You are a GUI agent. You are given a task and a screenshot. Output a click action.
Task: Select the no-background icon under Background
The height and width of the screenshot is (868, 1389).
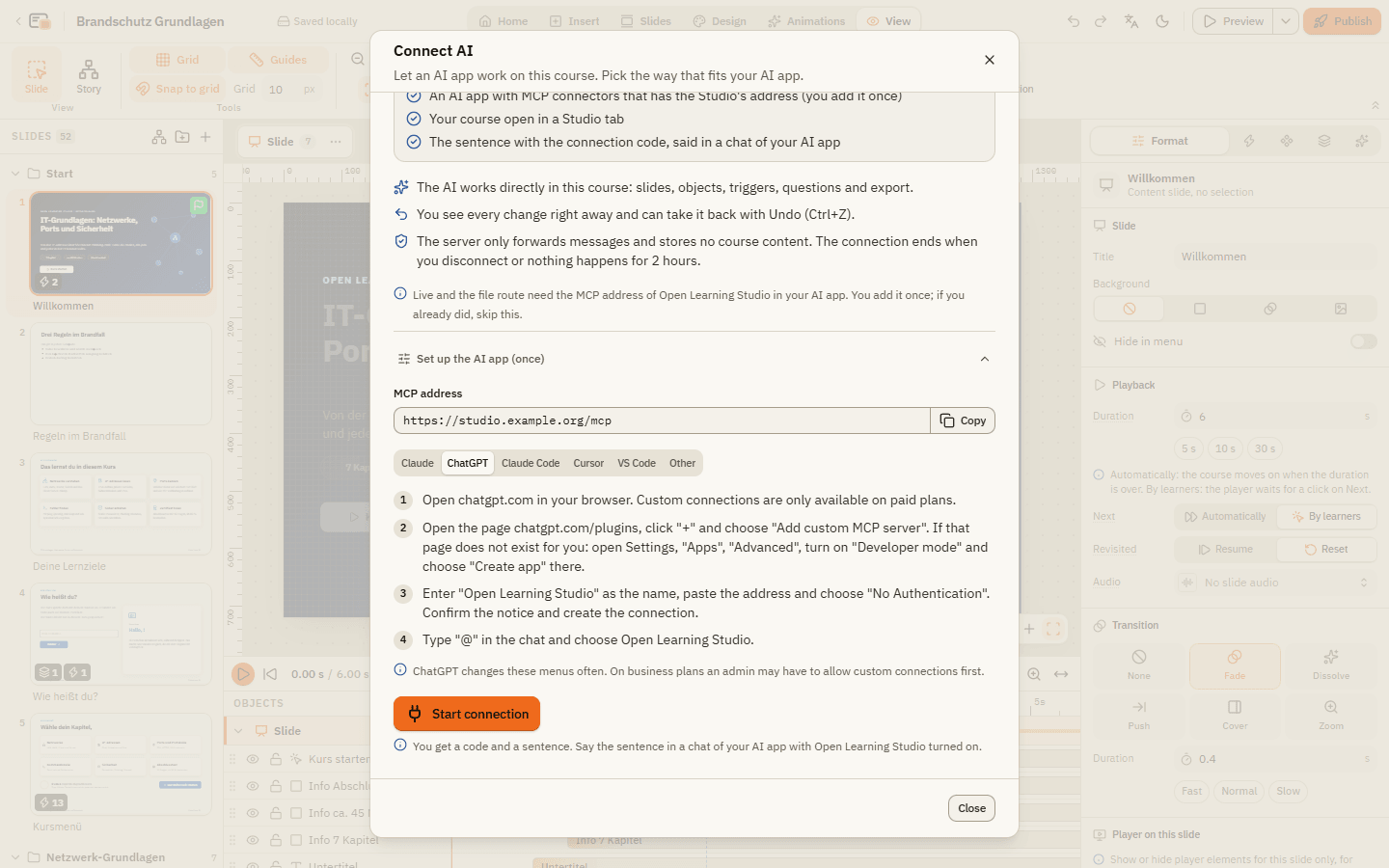pos(1130,309)
